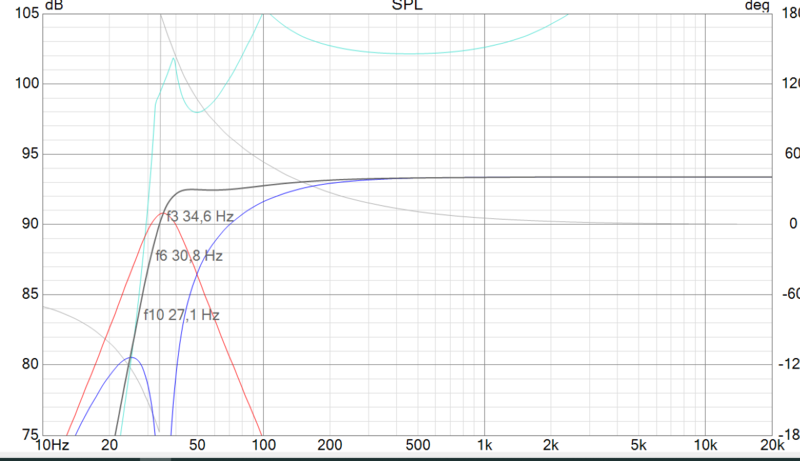Click the 100 frequency tick label
Image resolution: width=800 pixels, height=461 pixels.
tap(264, 445)
